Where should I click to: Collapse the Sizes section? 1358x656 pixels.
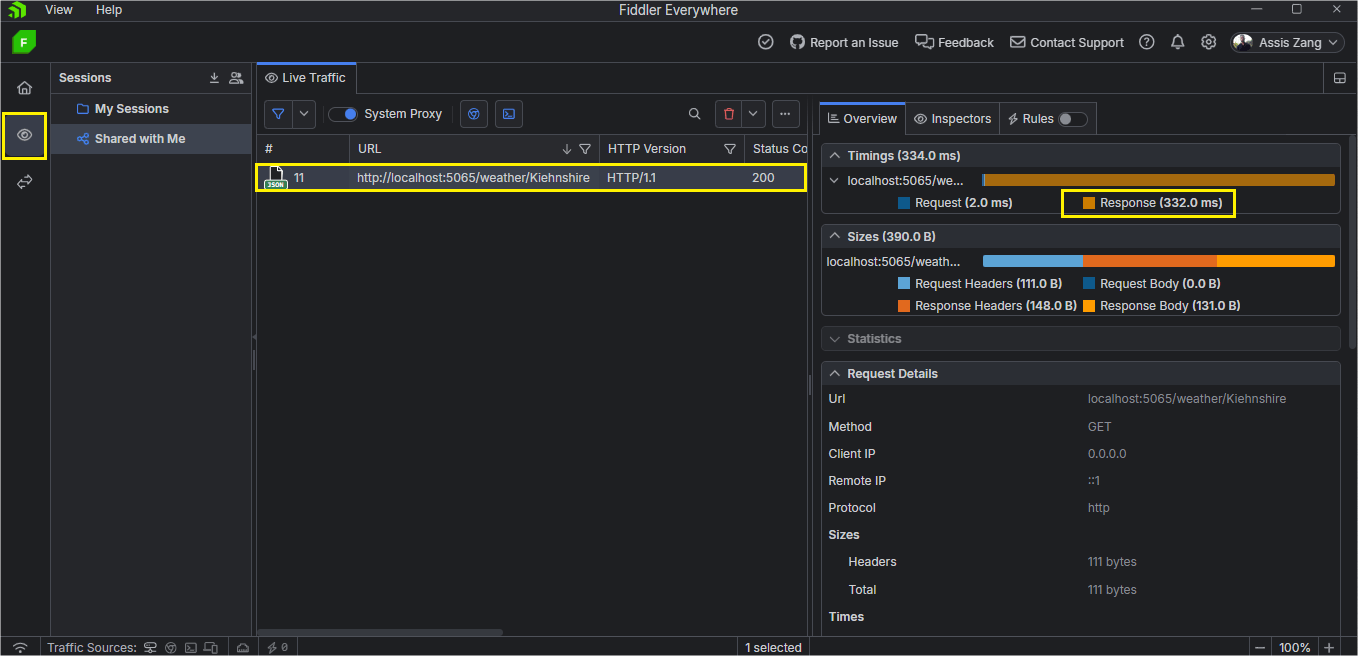pos(834,237)
